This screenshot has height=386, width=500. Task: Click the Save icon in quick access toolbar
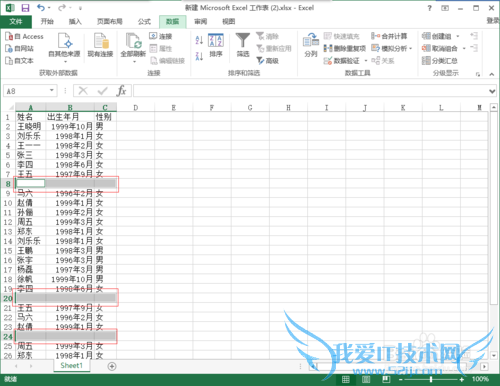tap(25, 7)
